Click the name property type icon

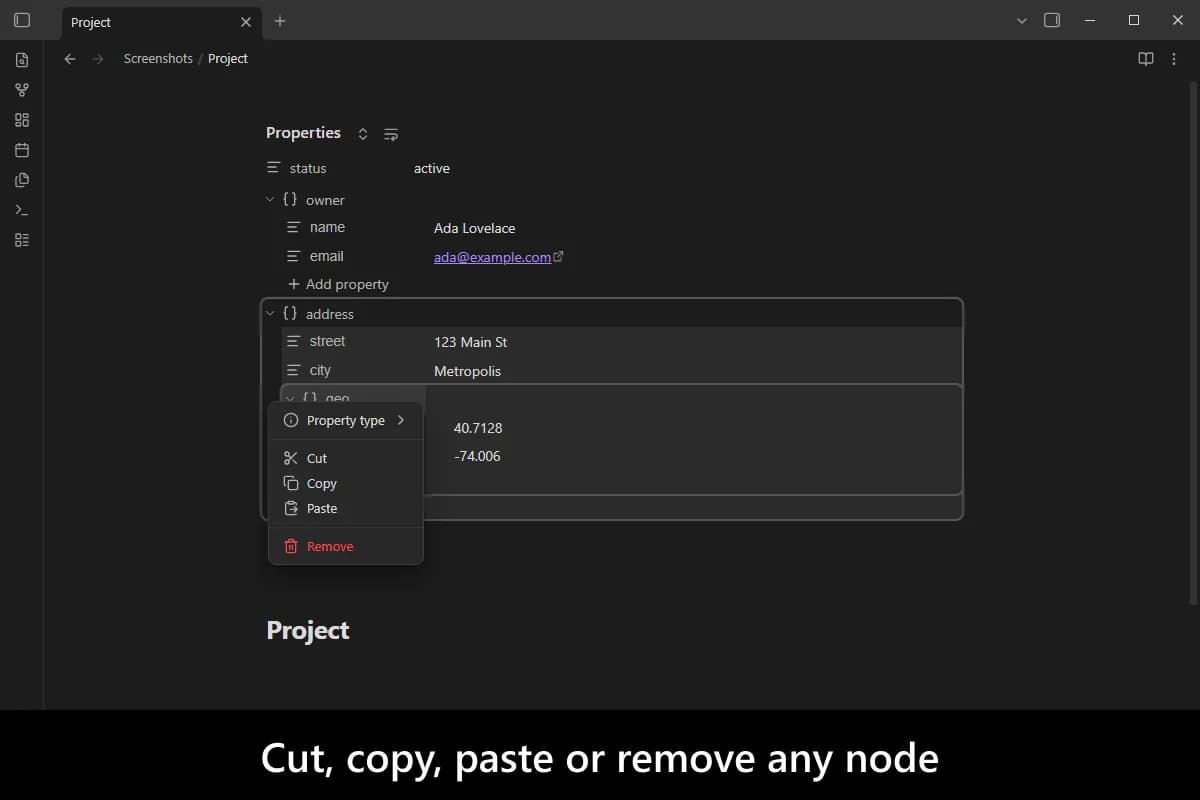(x=294, y=227)
